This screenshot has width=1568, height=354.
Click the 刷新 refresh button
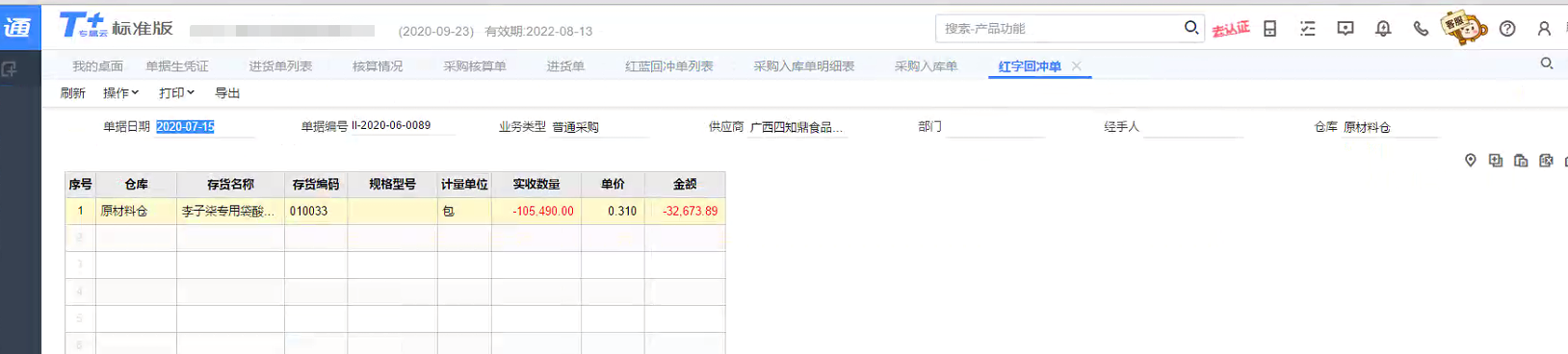72,93
